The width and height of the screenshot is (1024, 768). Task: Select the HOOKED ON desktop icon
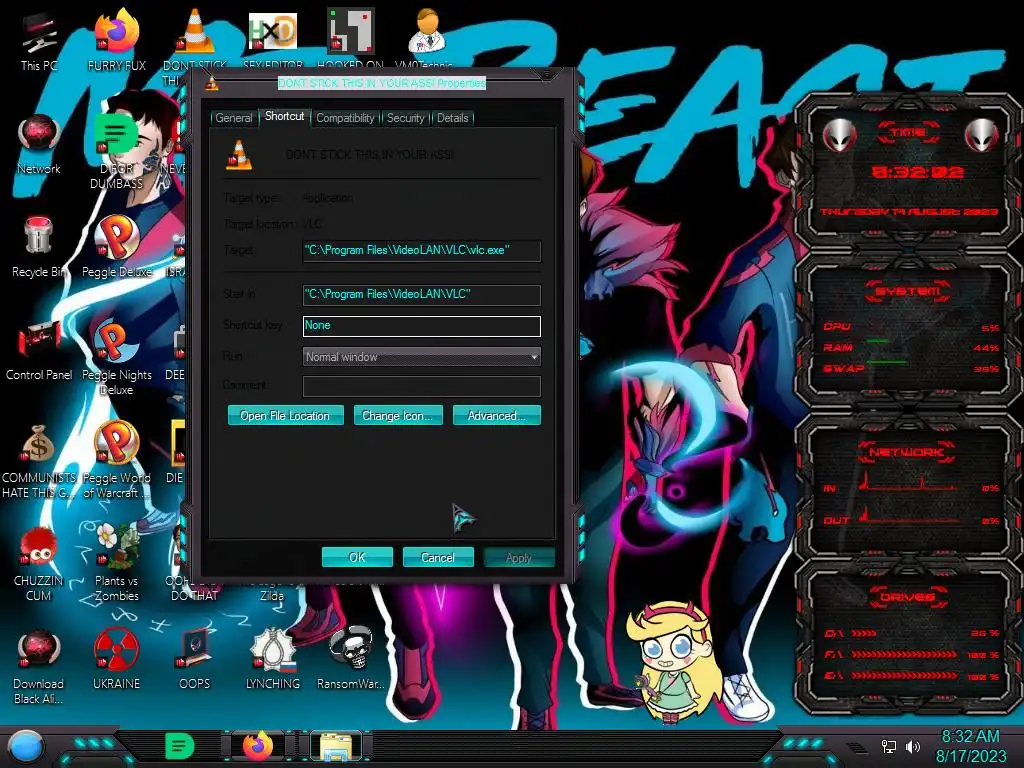click(350, 38)
